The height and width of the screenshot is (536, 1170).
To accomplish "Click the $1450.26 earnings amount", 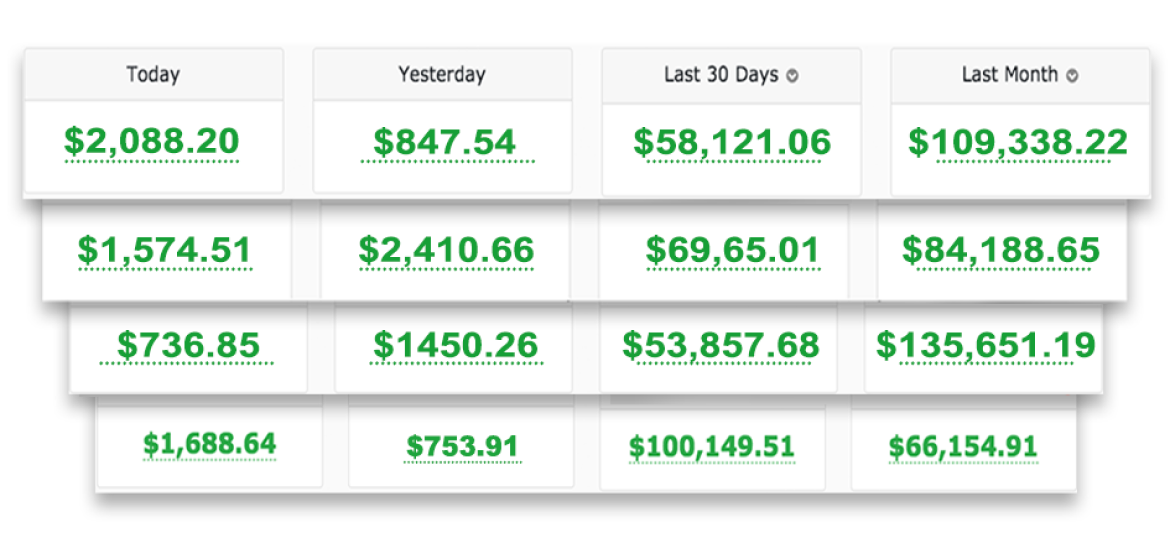I will point(456,346).
